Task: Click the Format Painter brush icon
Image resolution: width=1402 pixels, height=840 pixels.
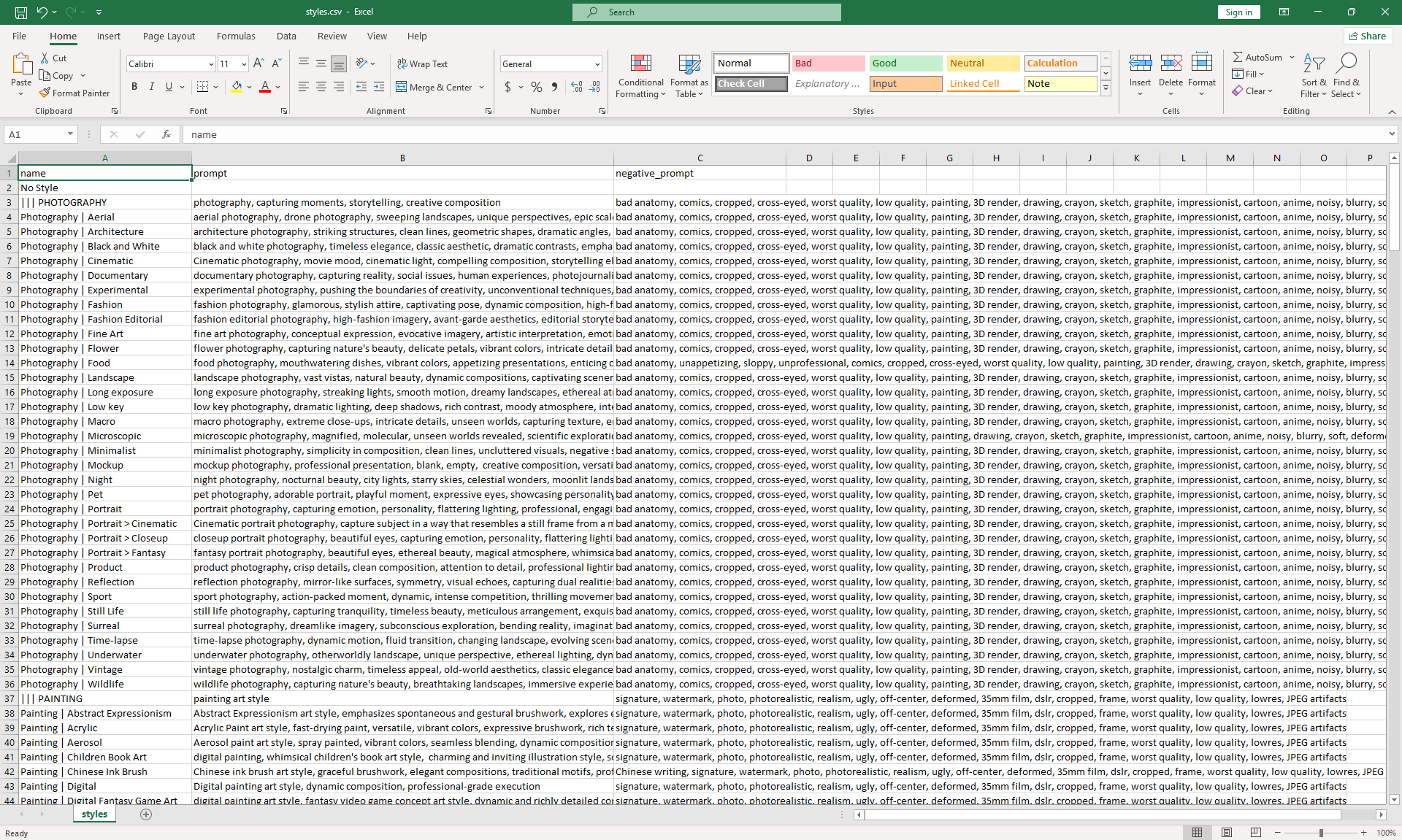Action: [x=45, y=93]
